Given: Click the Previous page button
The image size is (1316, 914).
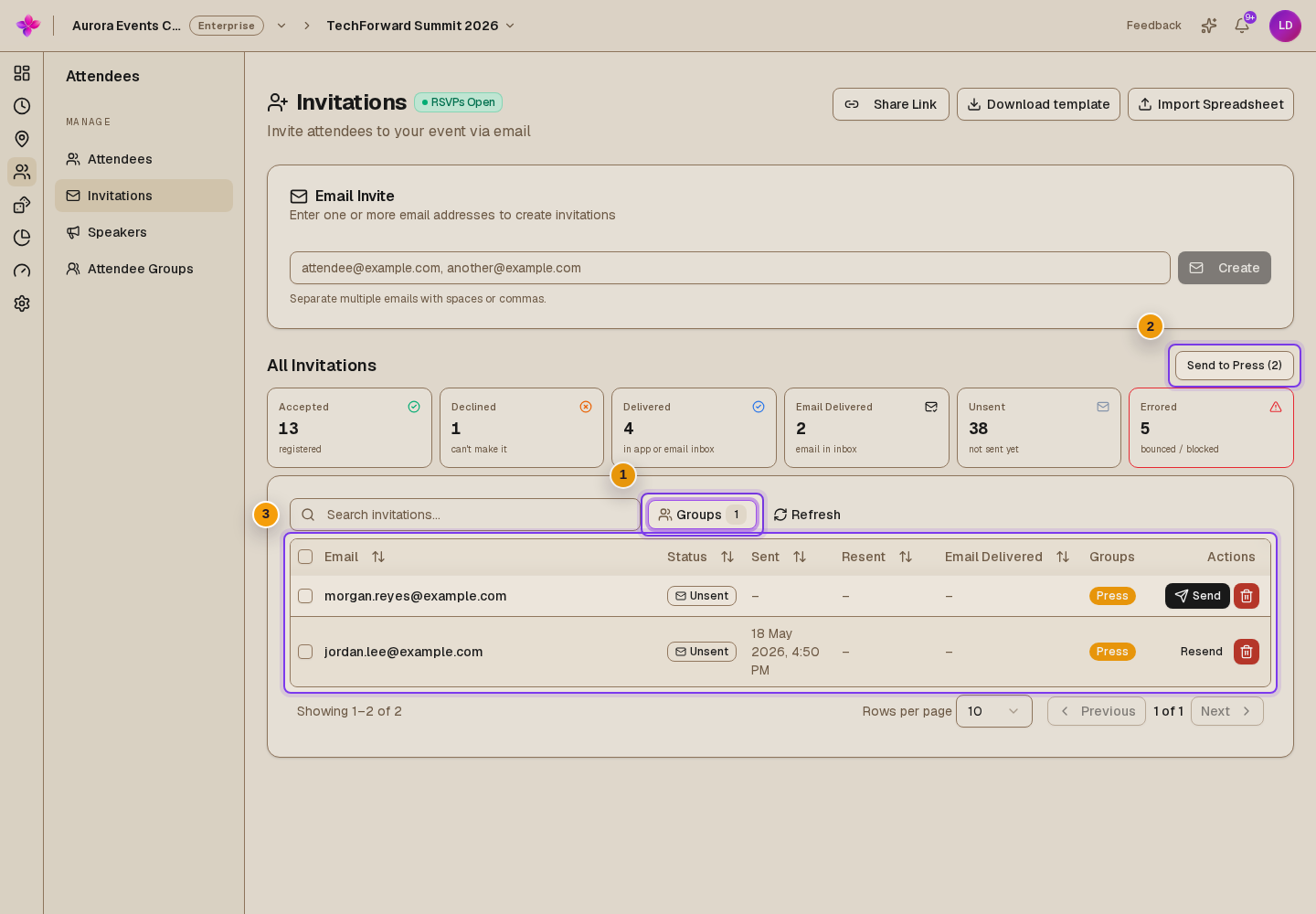Looking at the screenshot, I should 1097,711.
